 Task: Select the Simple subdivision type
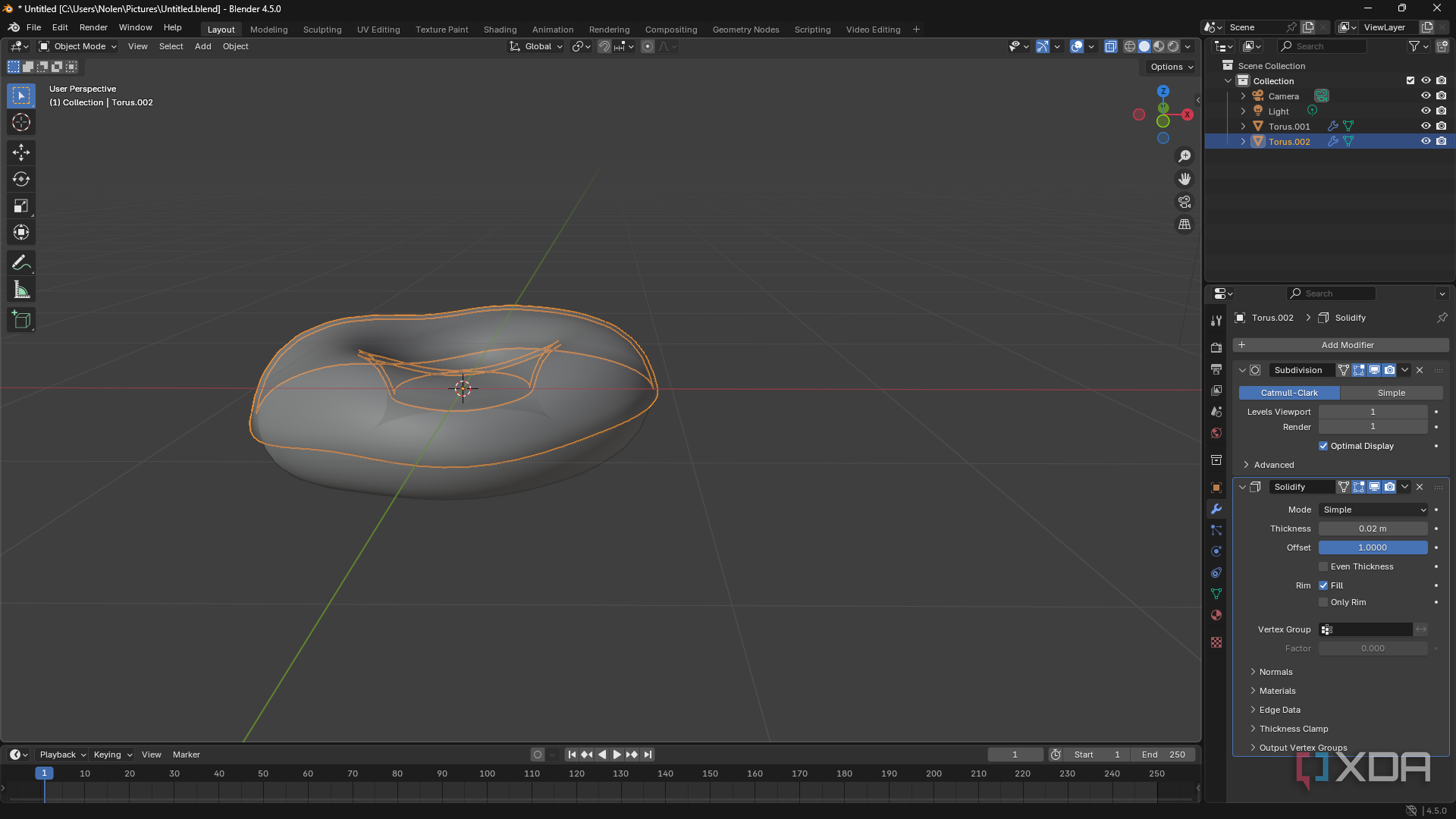tap(1392, 393)
